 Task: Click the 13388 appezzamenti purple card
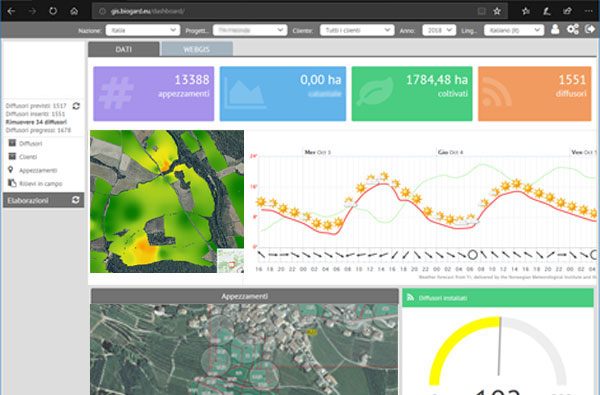(153, 94)
